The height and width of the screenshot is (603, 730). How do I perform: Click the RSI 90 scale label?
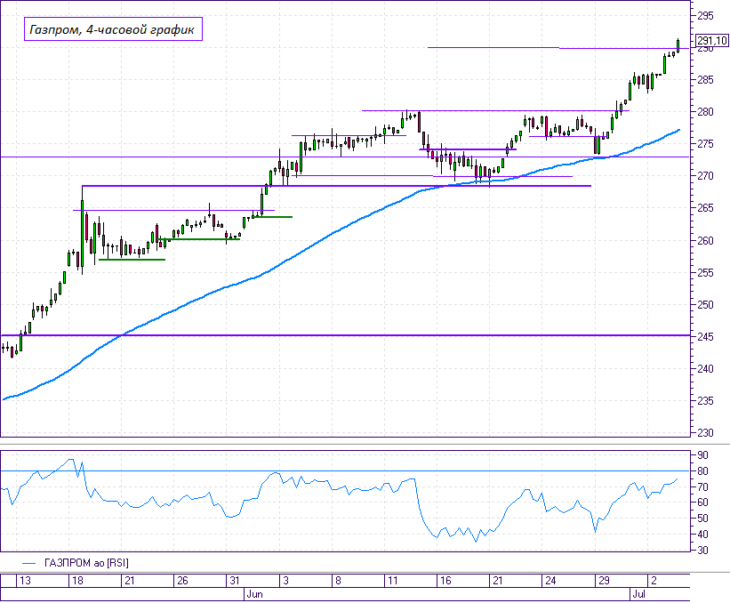pos(703,455)
